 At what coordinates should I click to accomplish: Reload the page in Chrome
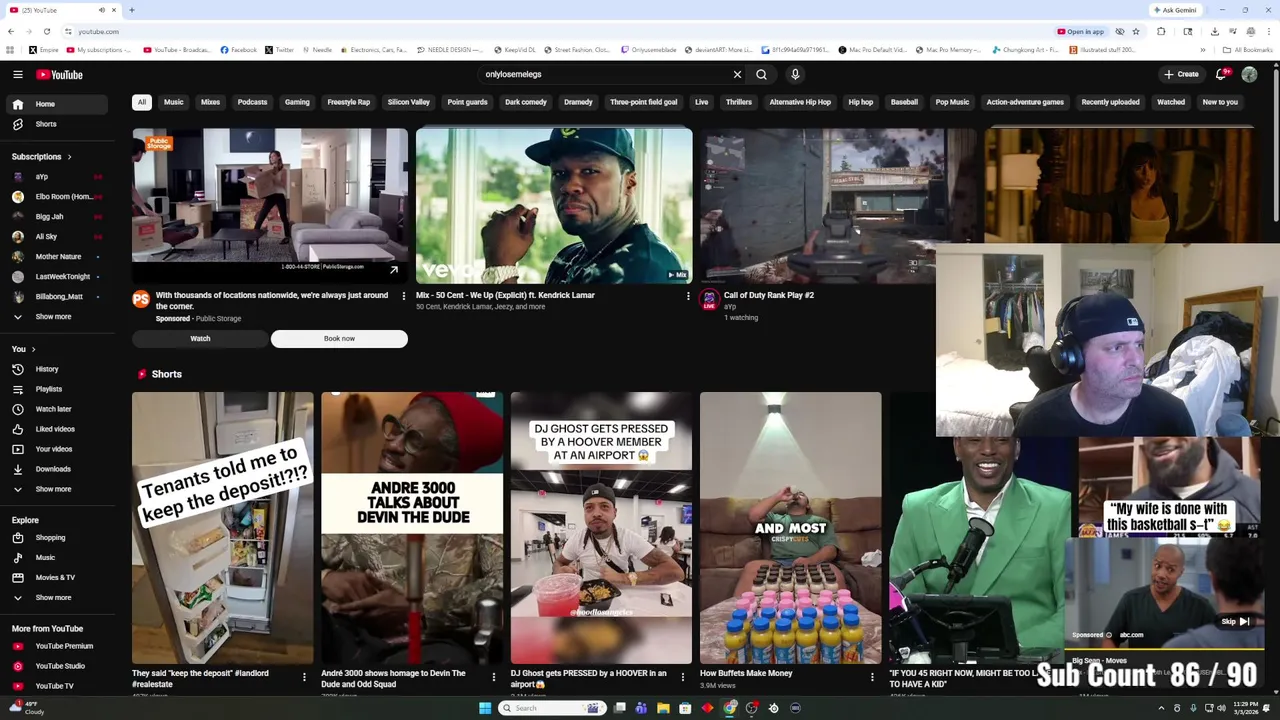(46, 31)
